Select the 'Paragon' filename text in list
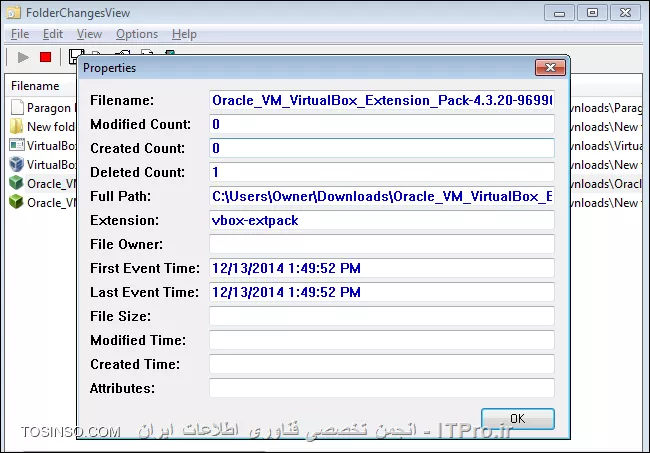This screenshot has width=650, height=453. pyautogui.click(x=49, y=108)
